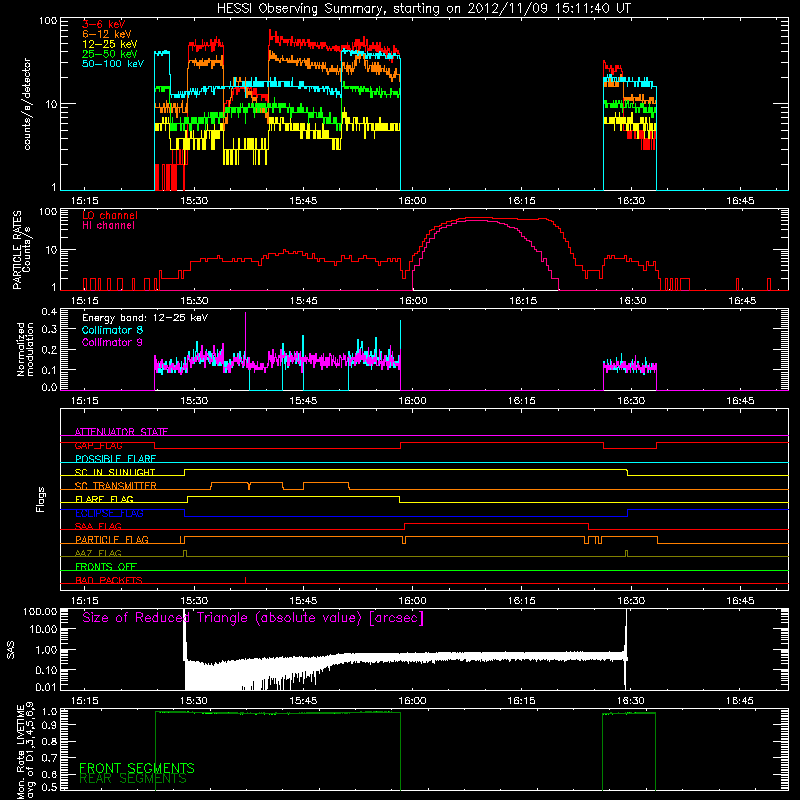Select the Collimator 8 legend label
The image size is (800, 800).
pos(112,330)
